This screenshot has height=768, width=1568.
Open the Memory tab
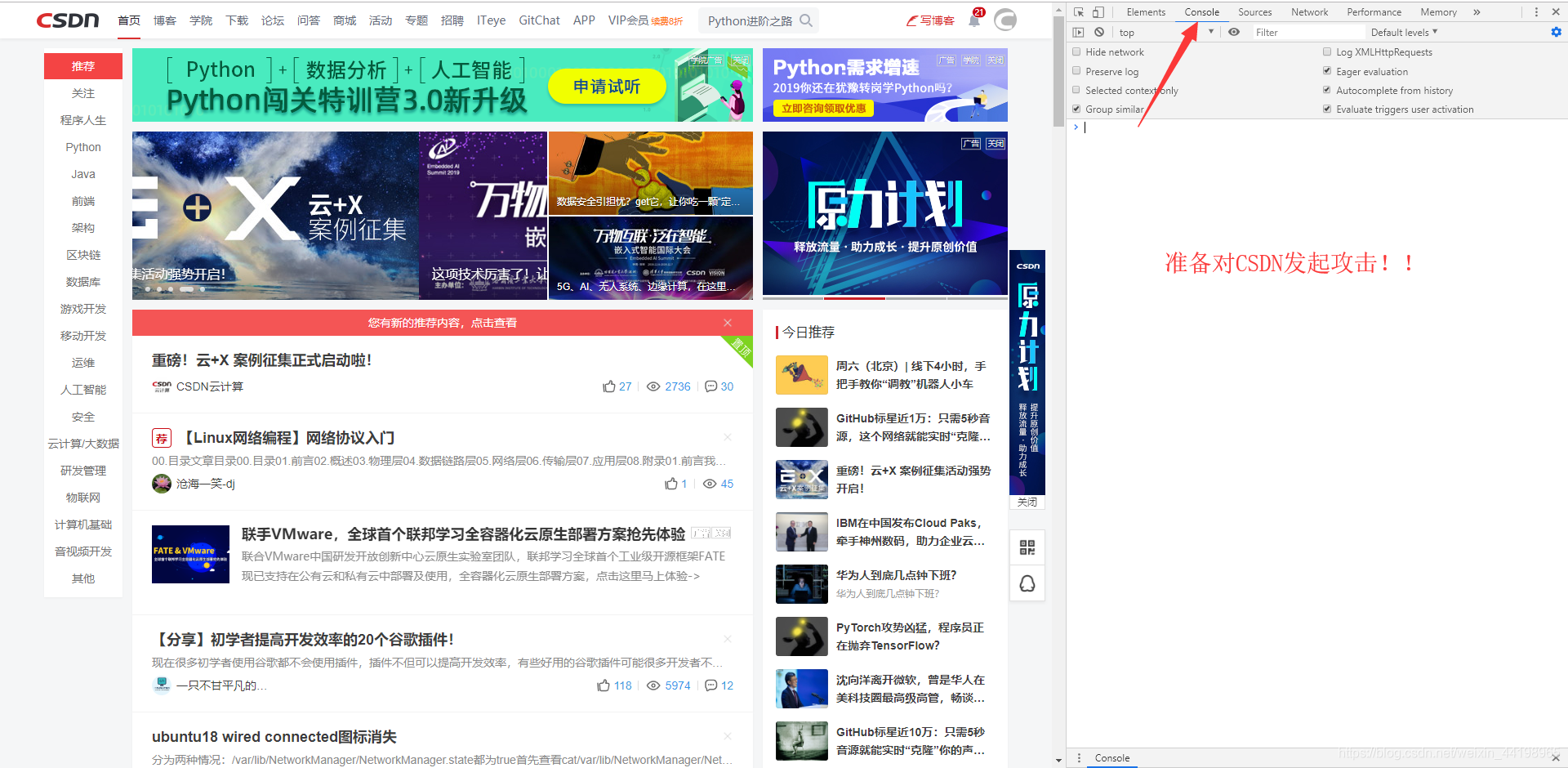(1438, 12)
